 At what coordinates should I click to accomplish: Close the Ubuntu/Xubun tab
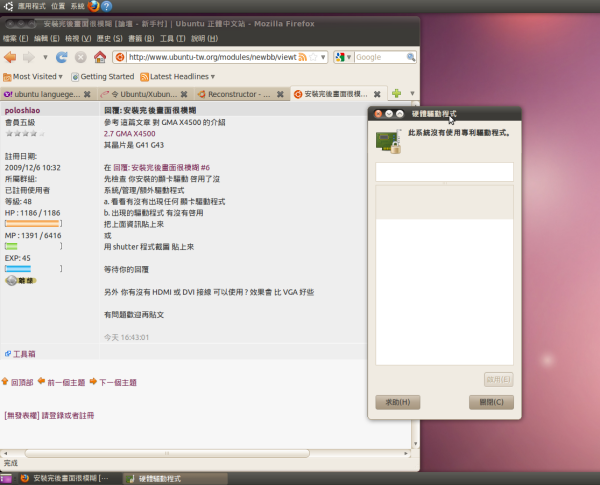pyautogui.click(x=184, y=94)
